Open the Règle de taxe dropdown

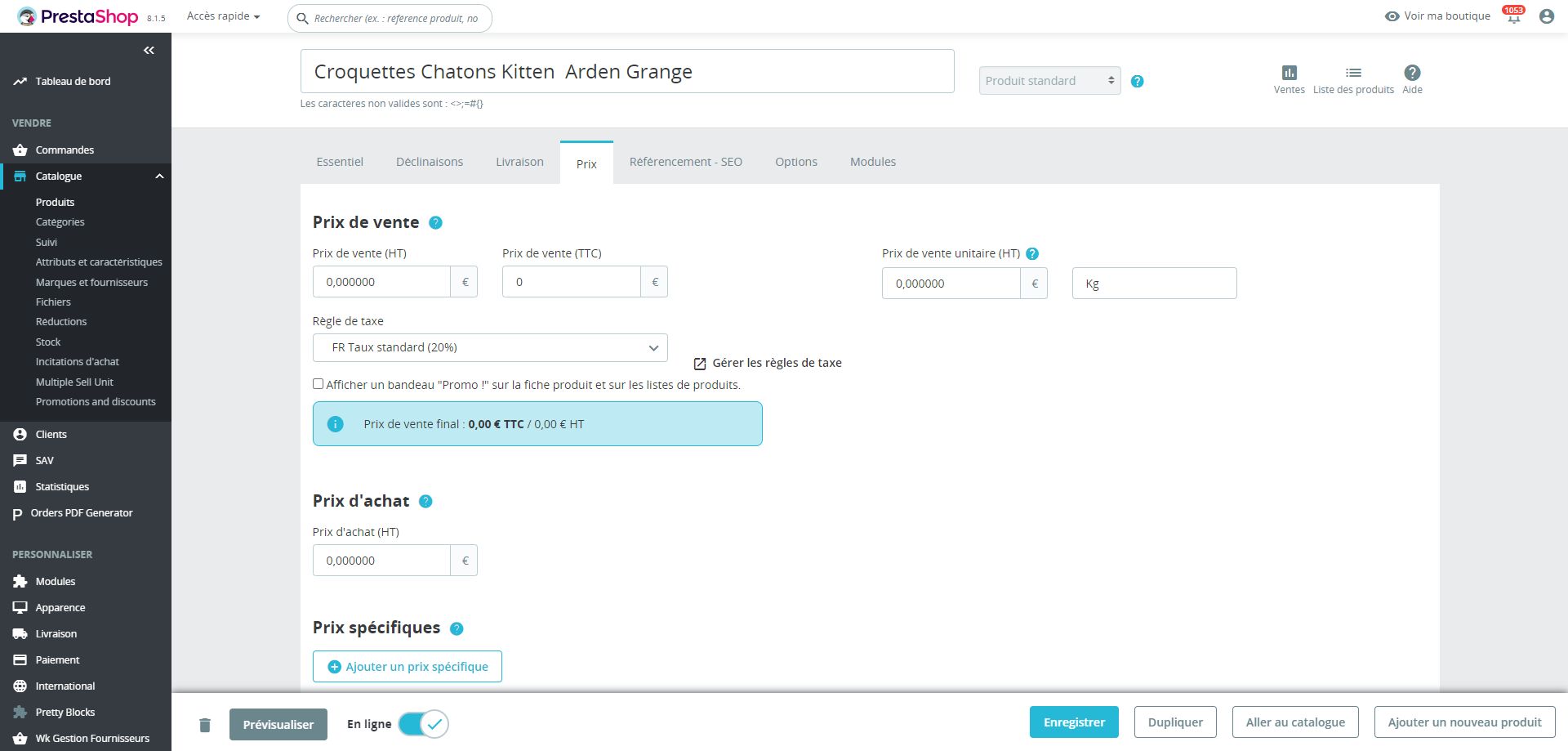pos(490,347)
